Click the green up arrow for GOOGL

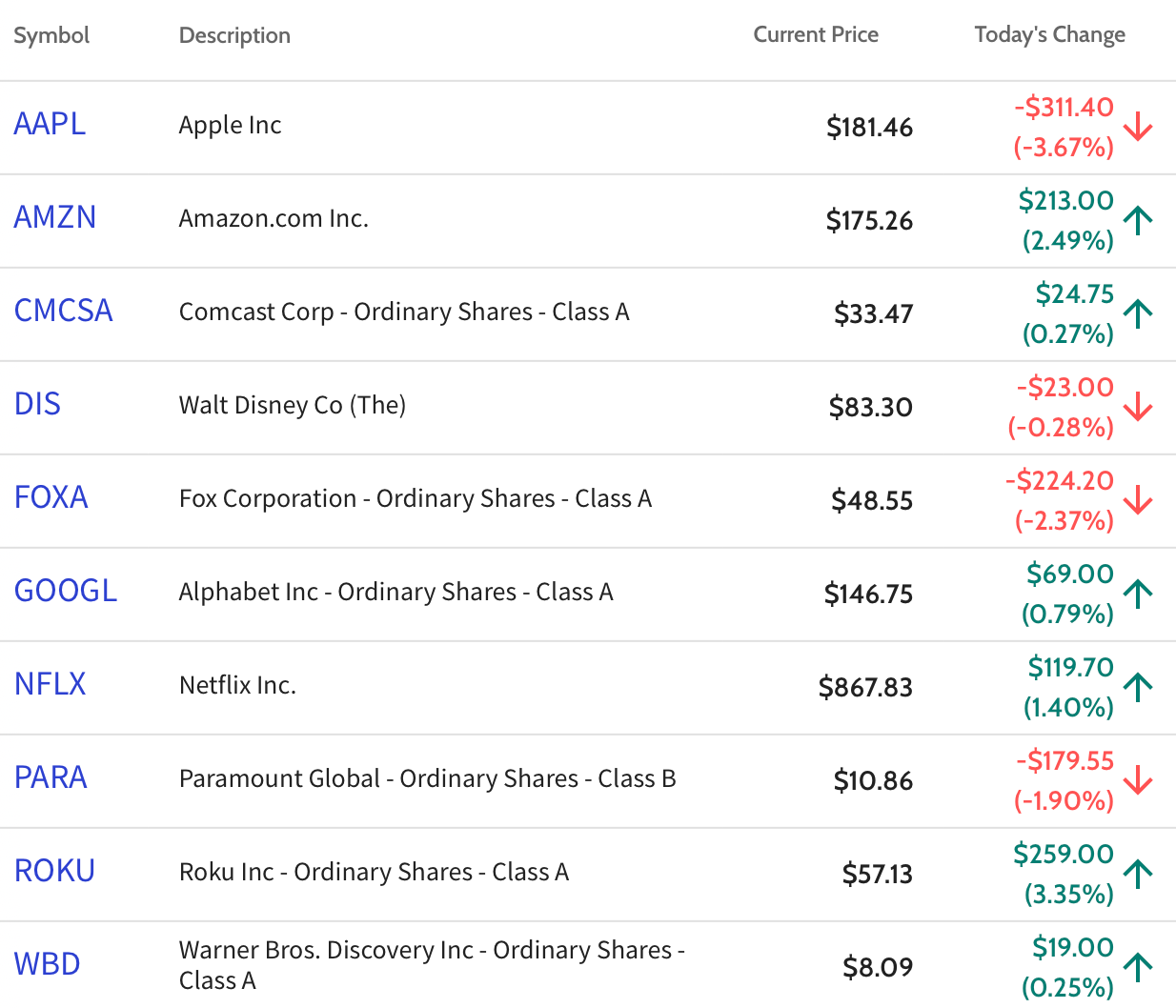pyautogui.click(x=1138, y=594)
